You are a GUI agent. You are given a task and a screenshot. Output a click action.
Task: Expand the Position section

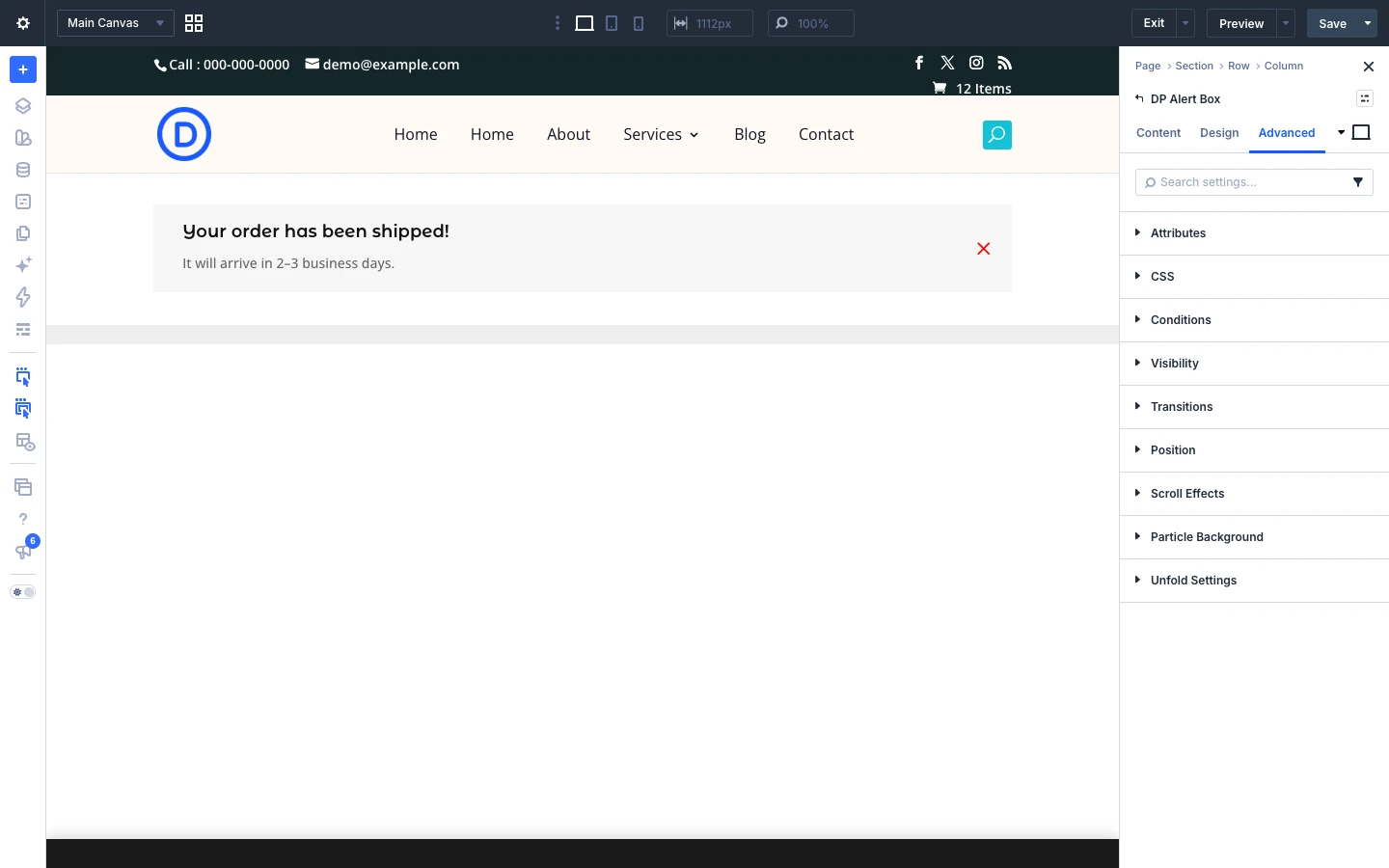tap(1254, 450)
